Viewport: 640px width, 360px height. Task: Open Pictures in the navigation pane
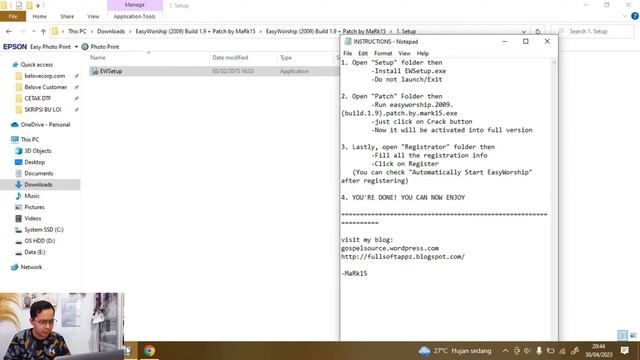pos(34,207)
